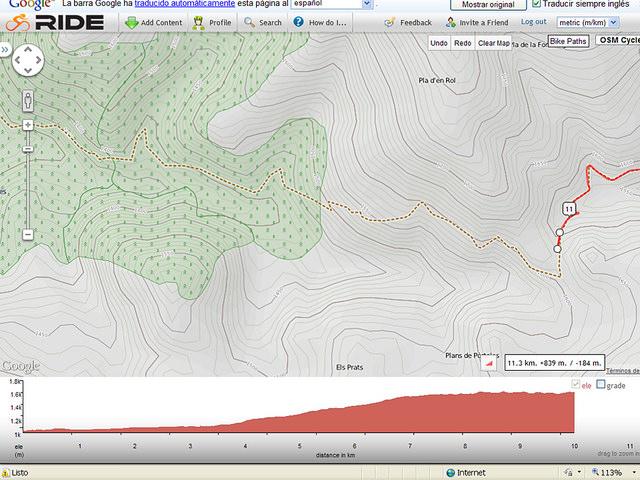The image size is (640, 480).
Task: Click the Listo status text
Action: pos(20,473)
